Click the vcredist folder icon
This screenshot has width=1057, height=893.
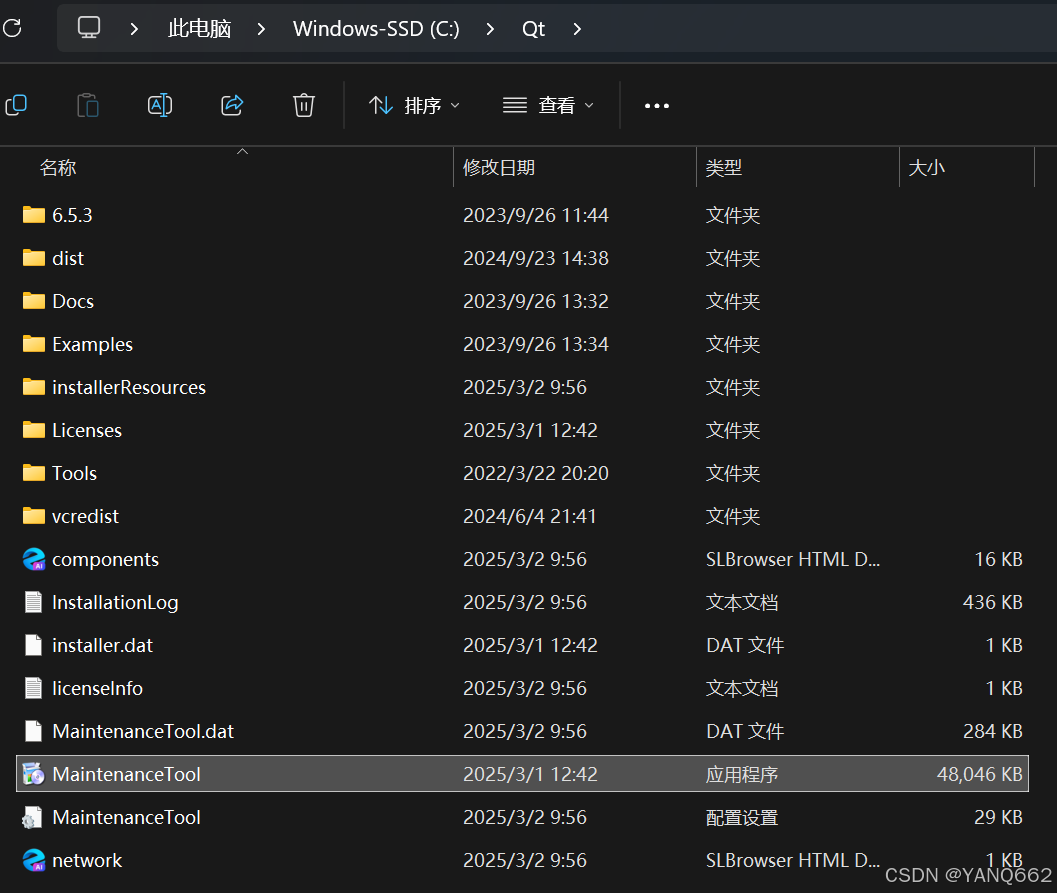34,516
